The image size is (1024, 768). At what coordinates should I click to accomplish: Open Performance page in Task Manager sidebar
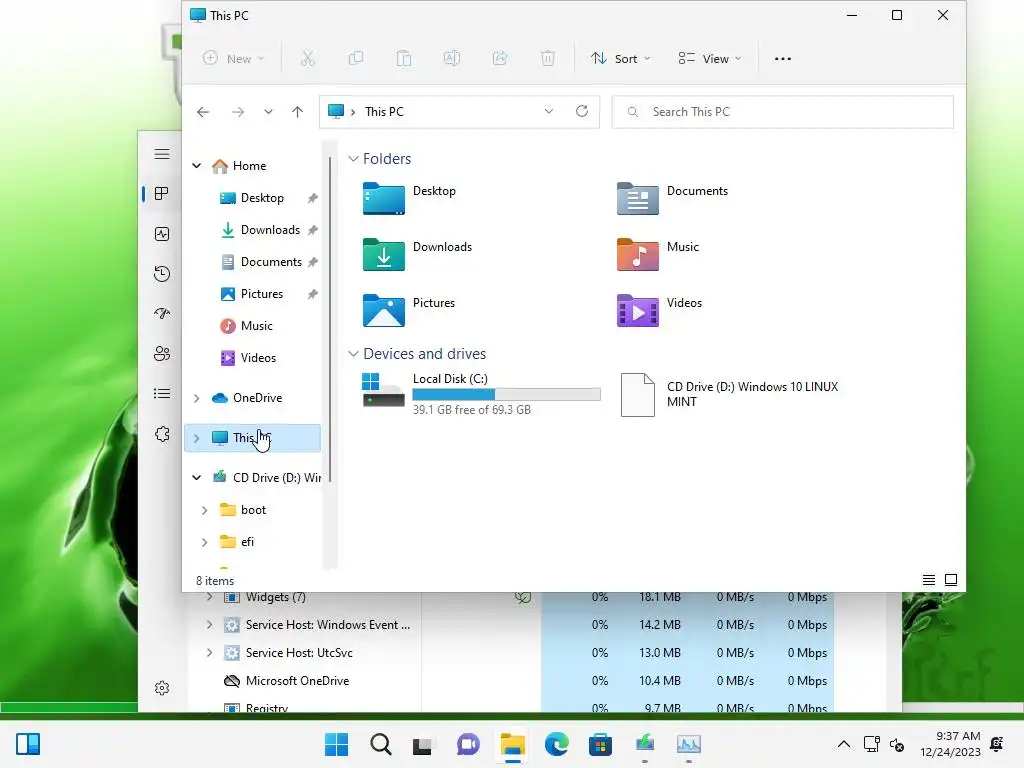[162, 234]
